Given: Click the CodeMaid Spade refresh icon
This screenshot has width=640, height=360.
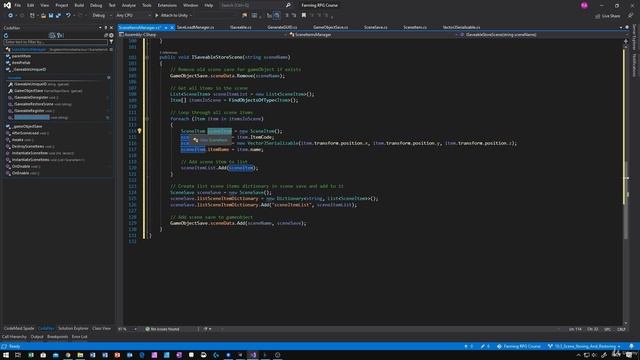Looking at the screenshot, I should [6, 36].
